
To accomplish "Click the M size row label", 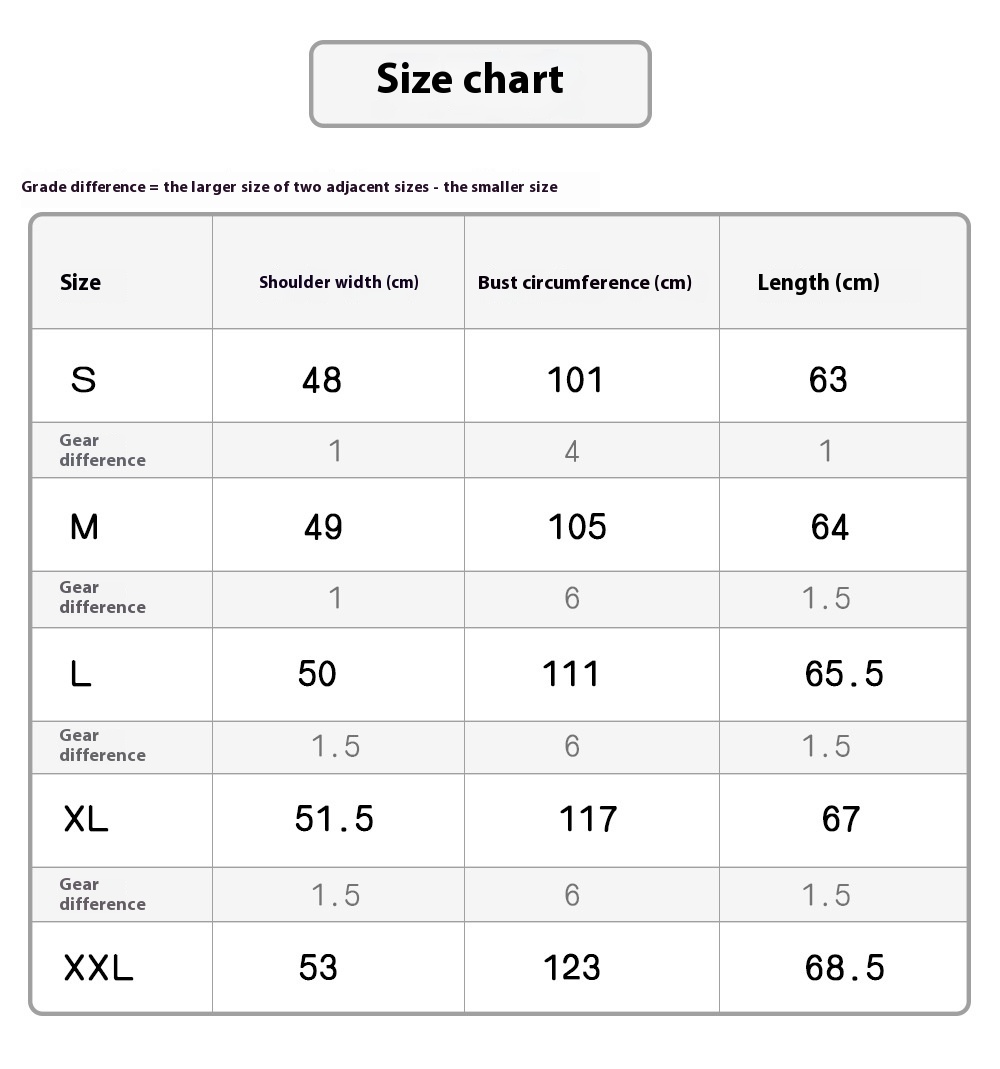I will 85,527.
